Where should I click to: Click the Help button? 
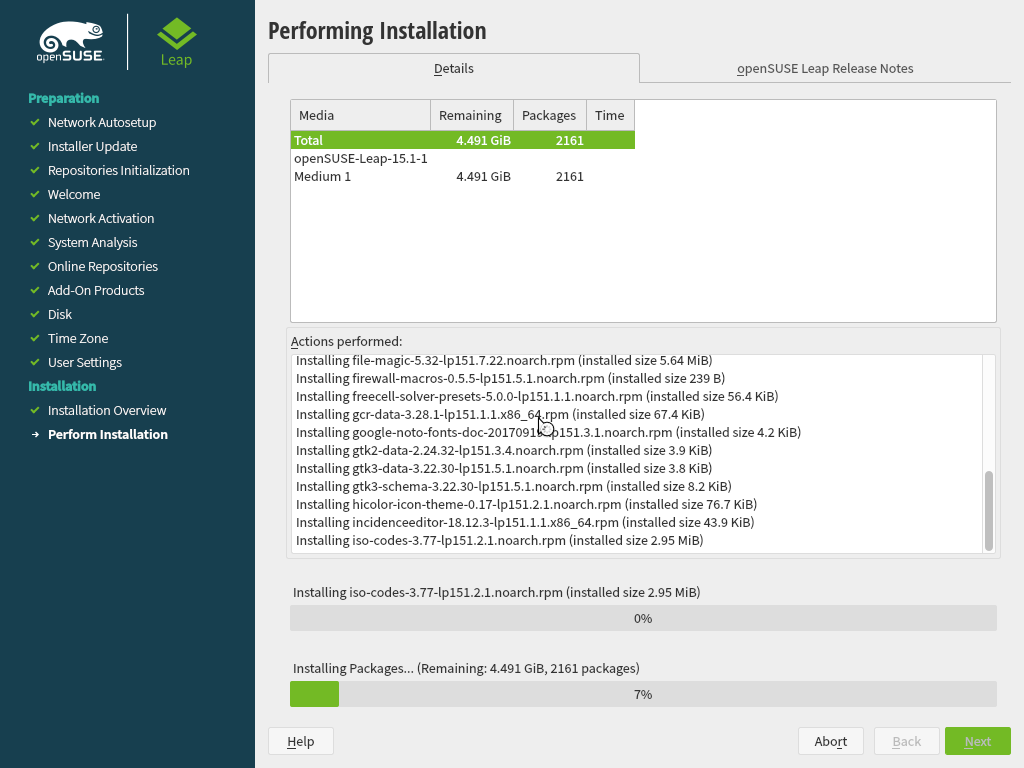300,741
